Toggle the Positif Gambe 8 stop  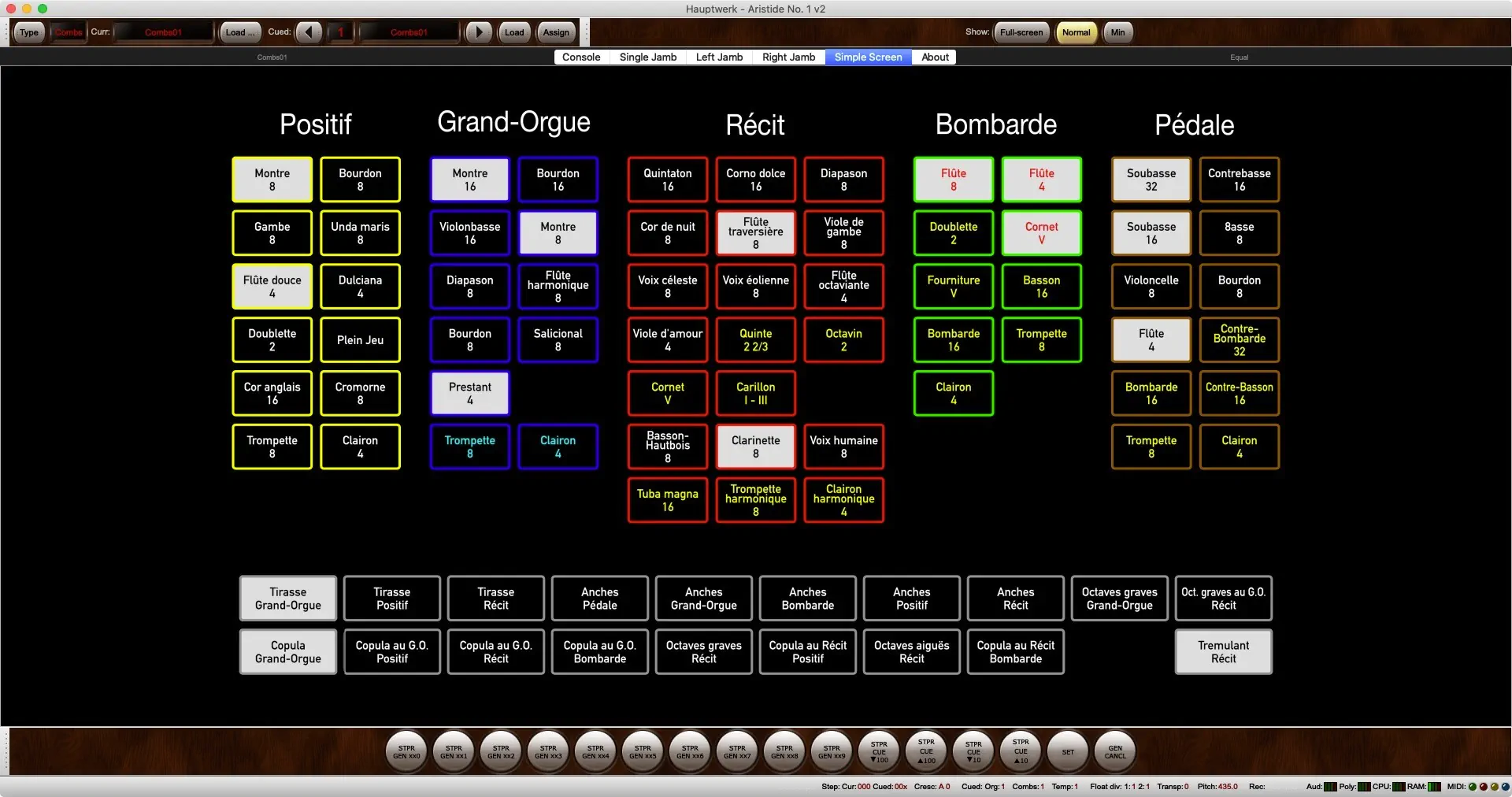click(x=272, y=233)
